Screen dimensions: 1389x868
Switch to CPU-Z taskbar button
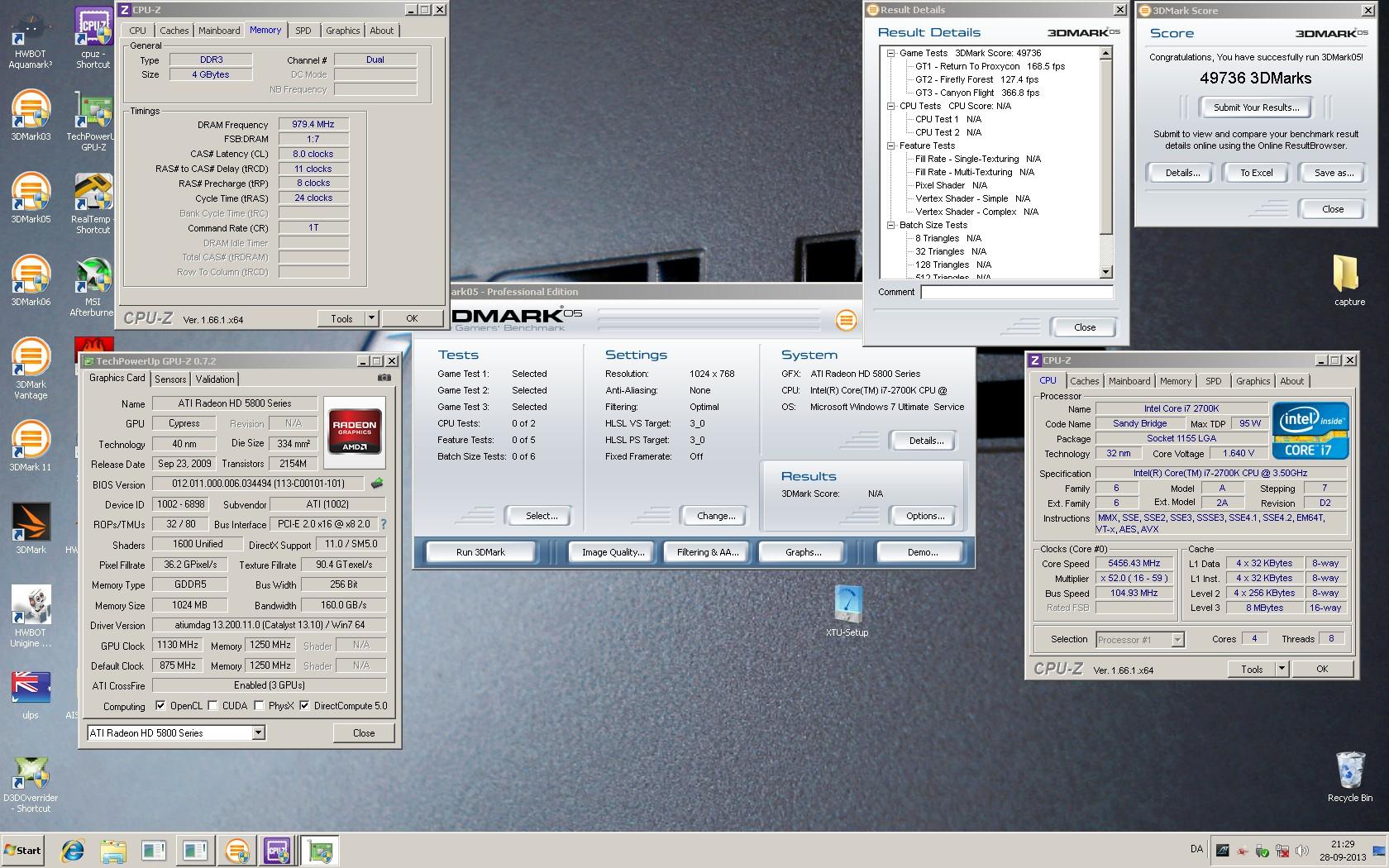point(277,851)
